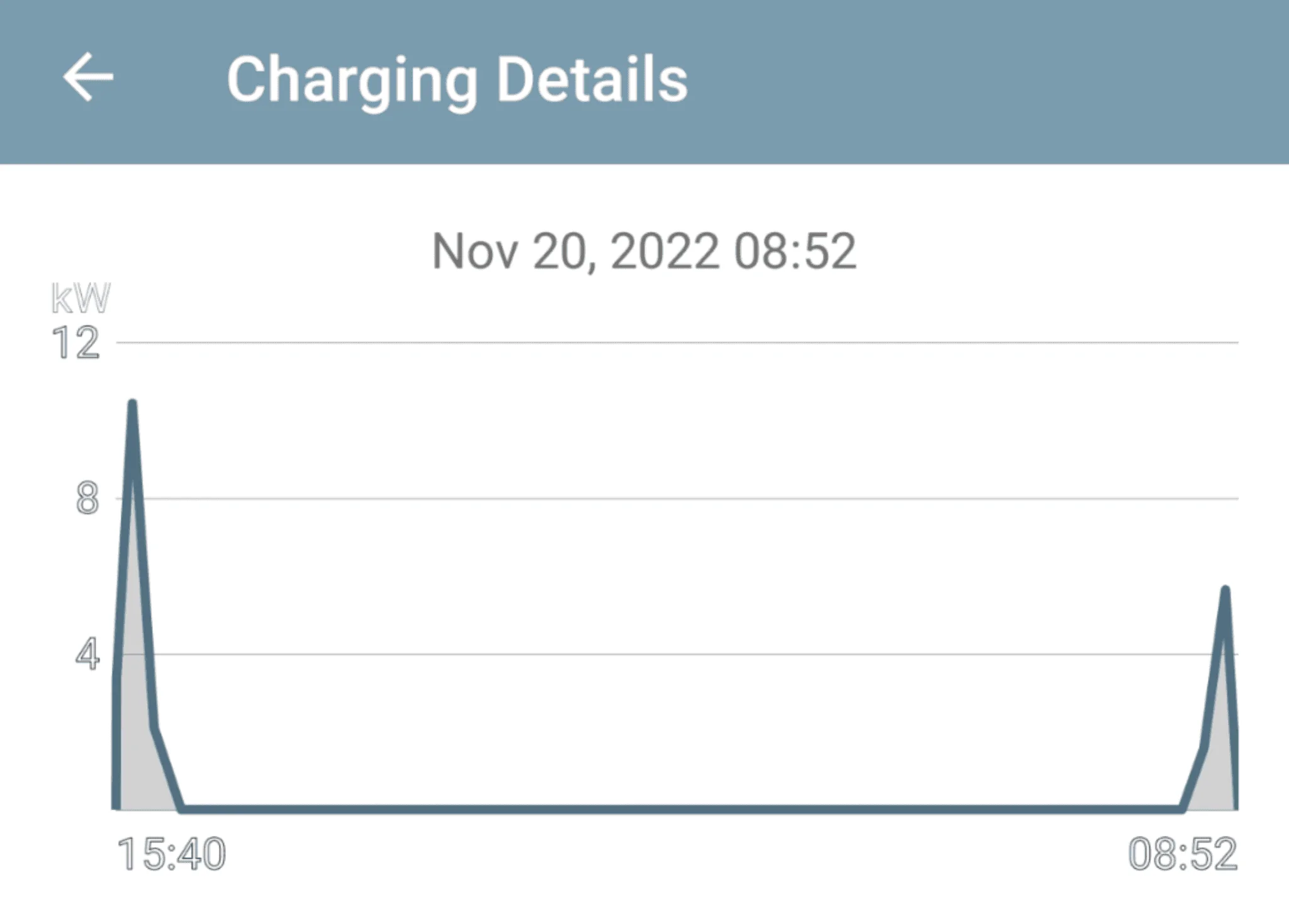1289x924 pixels.
Task: Click the bend on the last peak's rising line
Action: point(1204,748)
